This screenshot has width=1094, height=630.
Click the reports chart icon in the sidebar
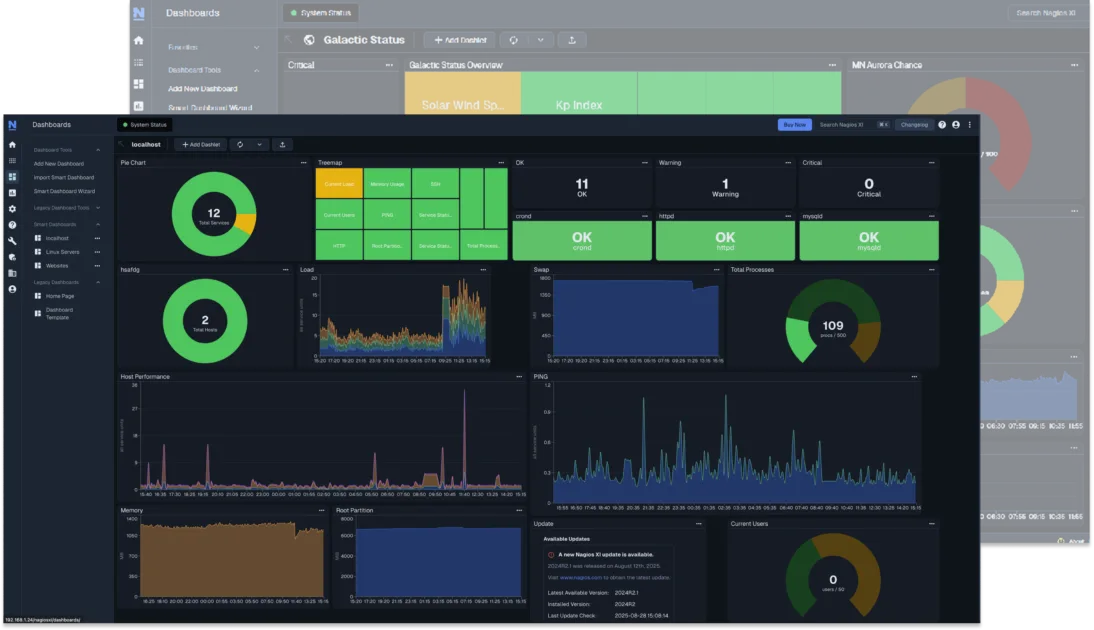[x=13, y=193]
